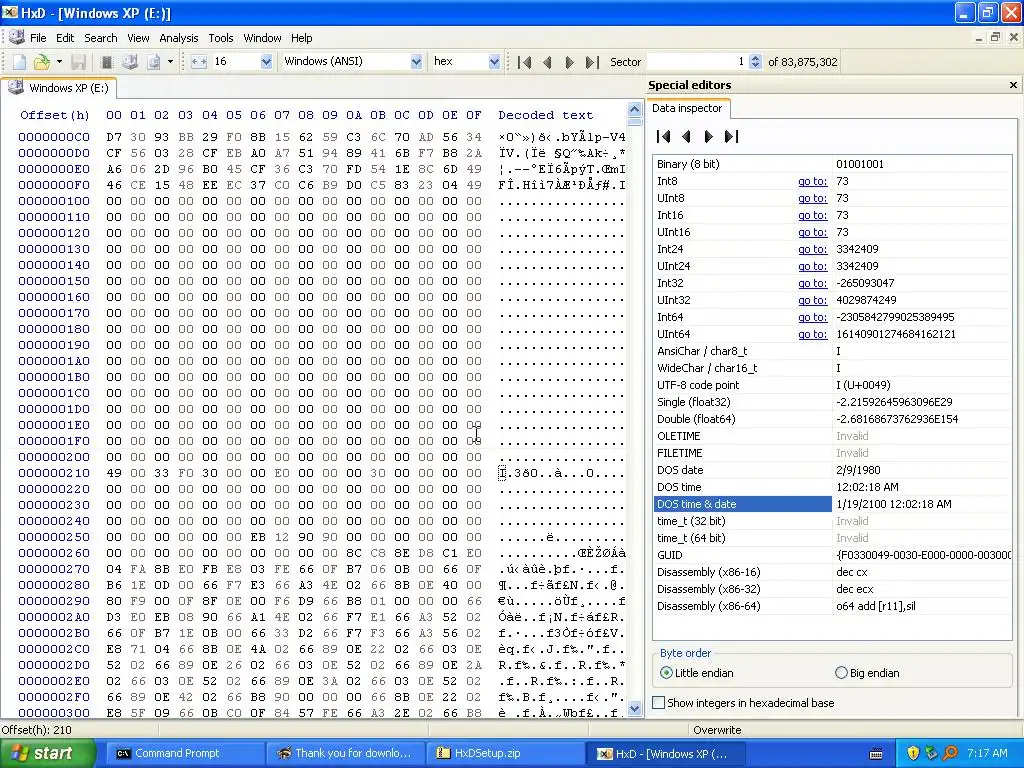This screenshot has width=1024, height=768.
Task: Open the View menu
Action: pyautogui.click(x=138, y=38)
